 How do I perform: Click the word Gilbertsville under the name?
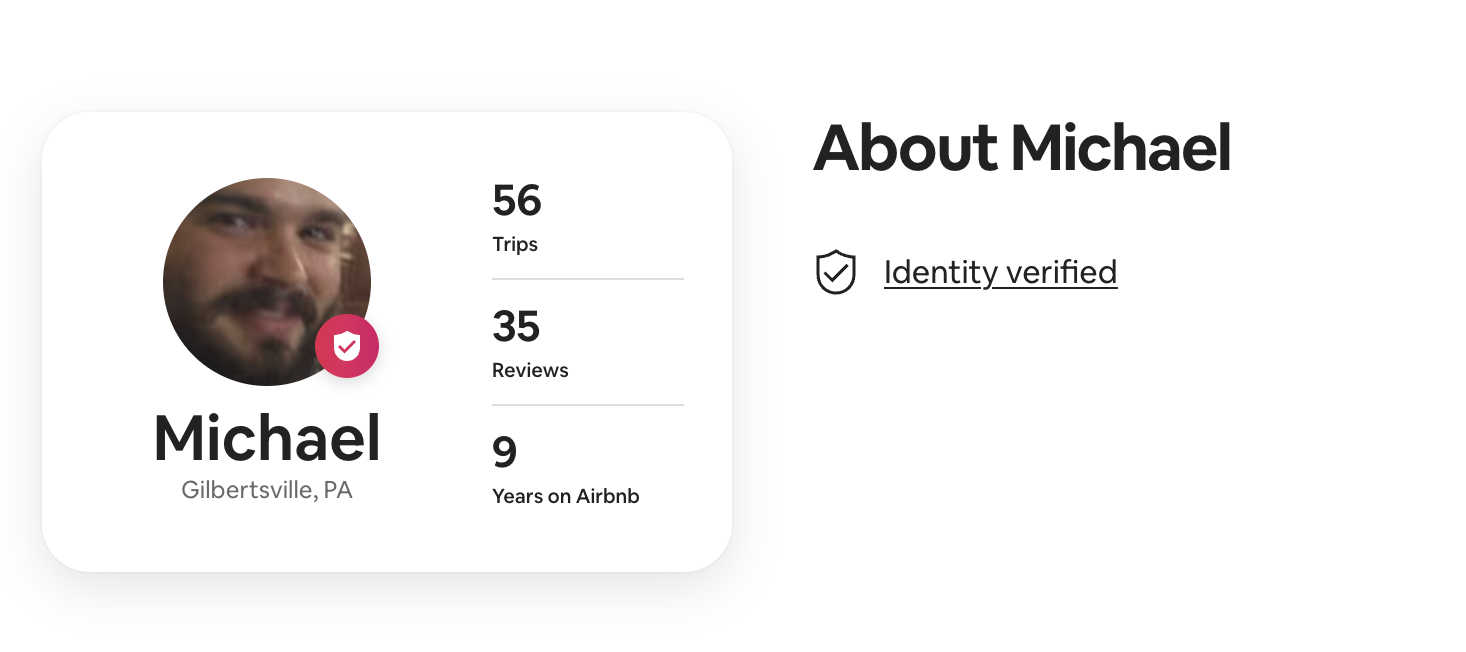coord(247,491)
